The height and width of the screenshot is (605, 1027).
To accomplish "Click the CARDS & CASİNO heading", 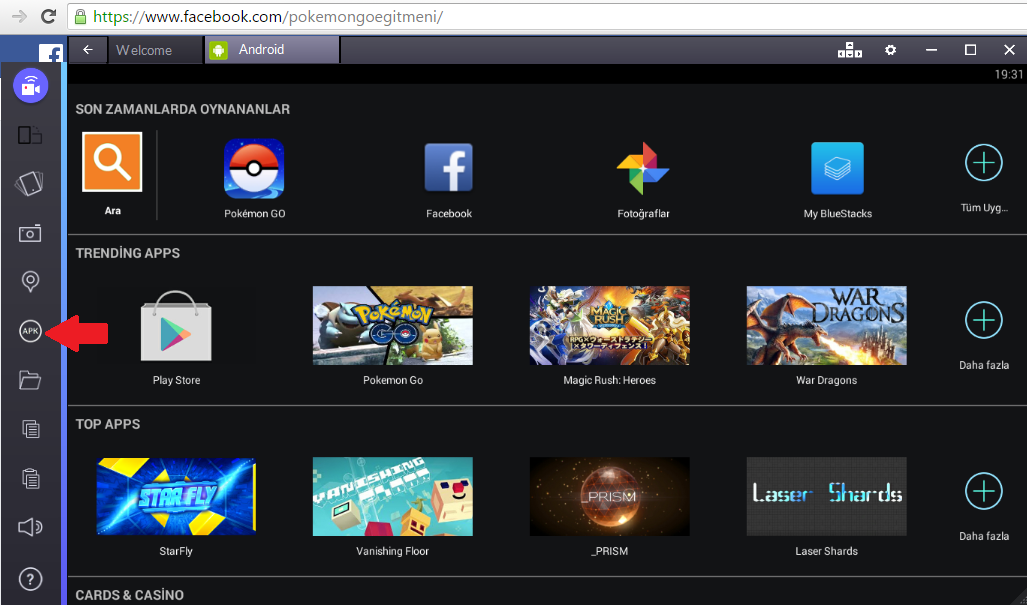I will pos(130,595).
